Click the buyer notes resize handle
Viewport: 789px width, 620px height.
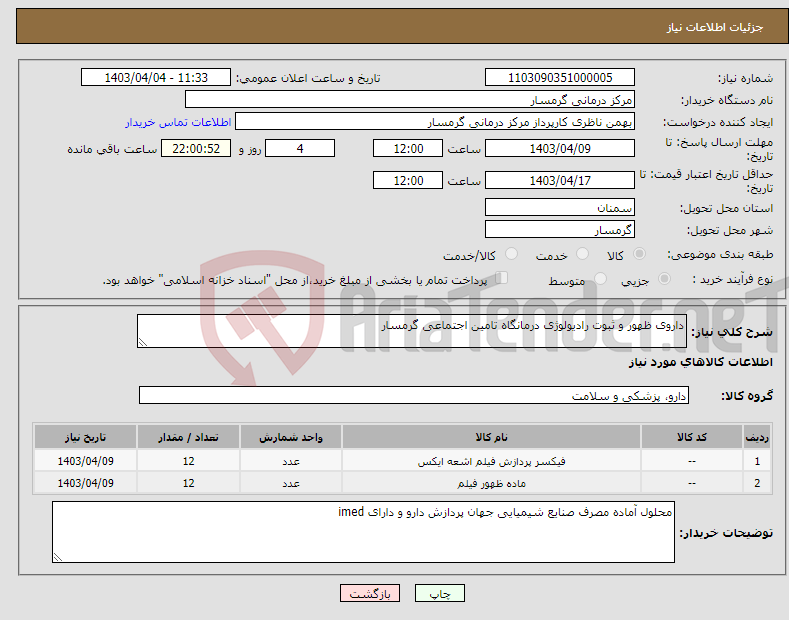pyautogui.click(x=58, y=557)
